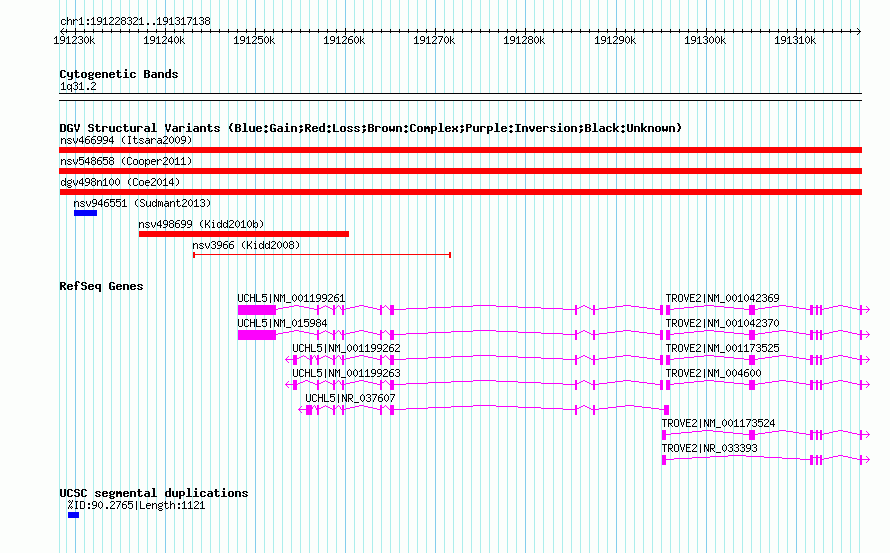890x553 pixels.
Task: Open the DGV Structural Variants track title
Action: coord(370,128)
